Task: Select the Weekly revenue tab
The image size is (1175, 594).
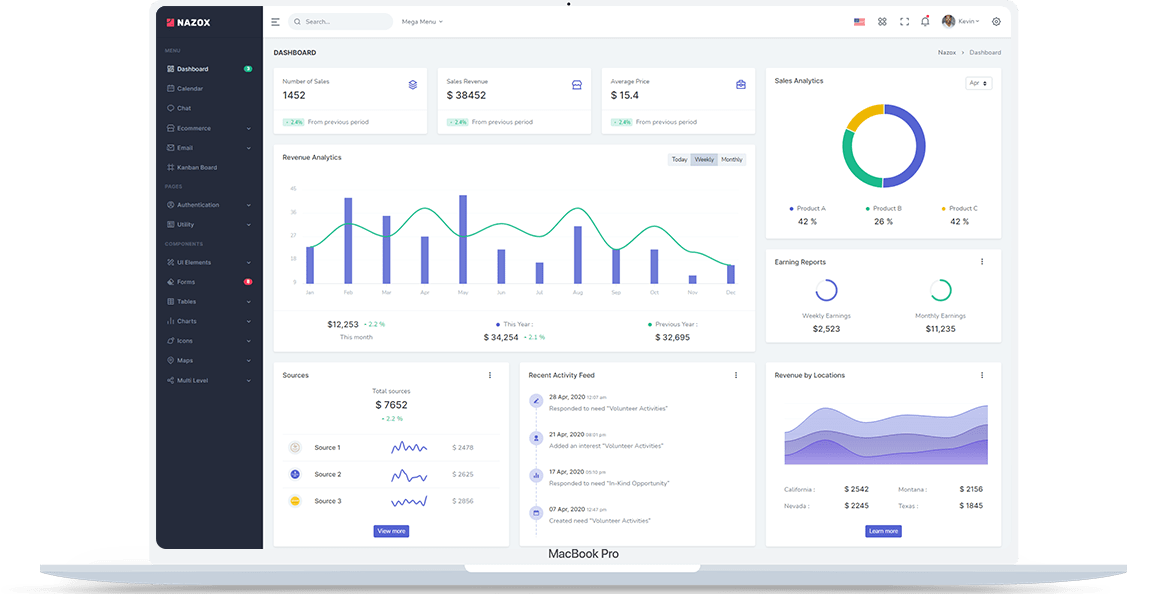Action: pyautogui.click(x=704, y=160)
